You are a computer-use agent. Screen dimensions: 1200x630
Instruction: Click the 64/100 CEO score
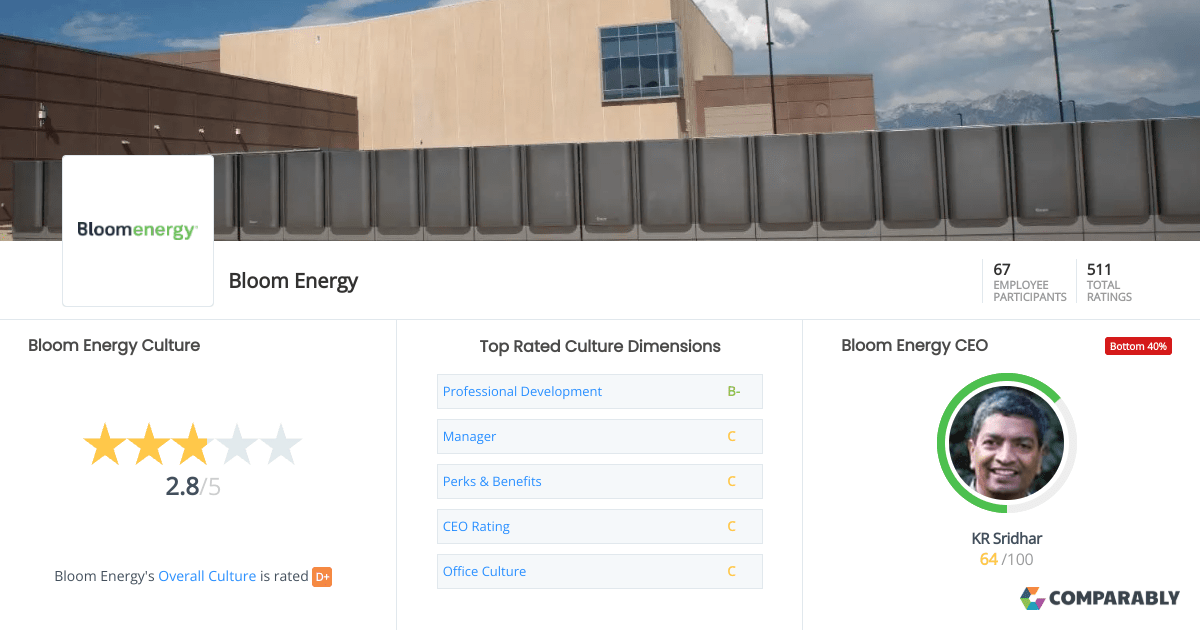(1006, 559)
